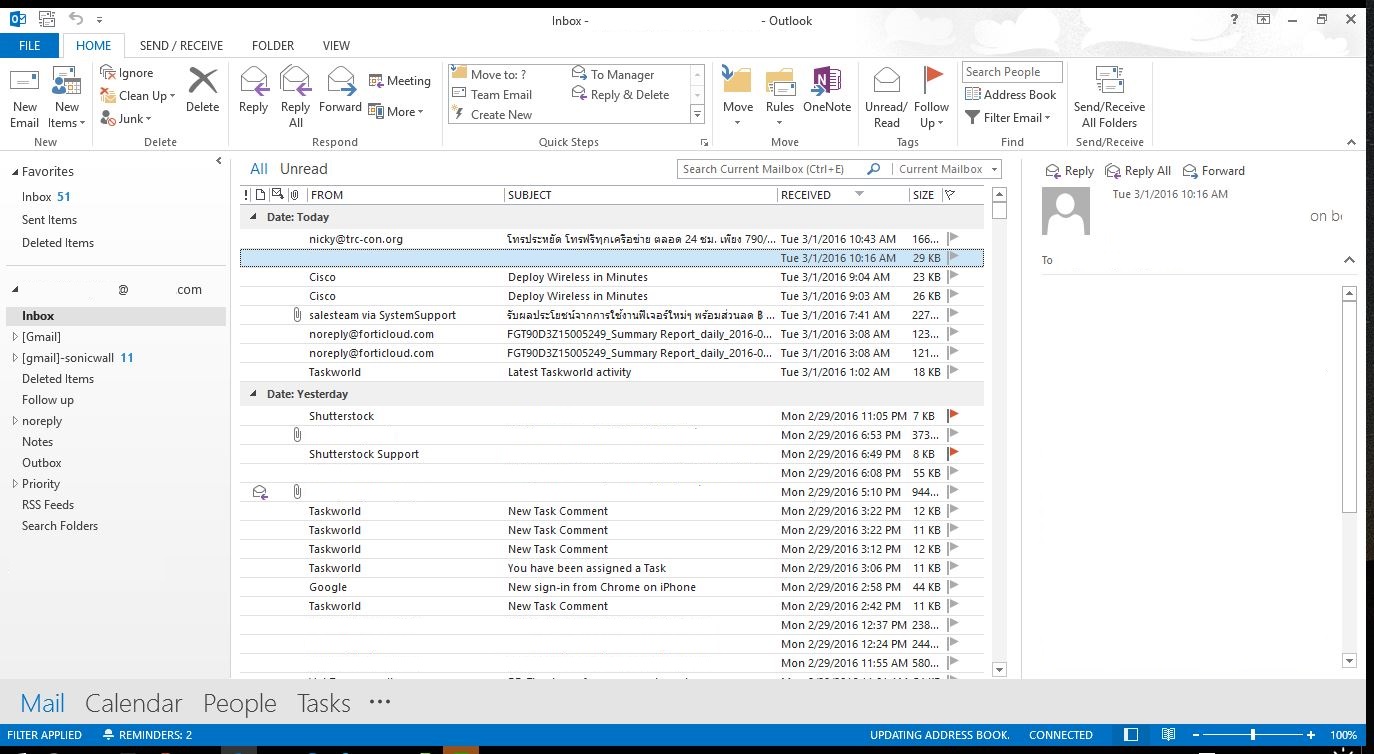Image resolution: width=1374 pixels, height=754 pixels.
Task: Show more navigation options (ellipsis)
Action: tap(379, 702)
